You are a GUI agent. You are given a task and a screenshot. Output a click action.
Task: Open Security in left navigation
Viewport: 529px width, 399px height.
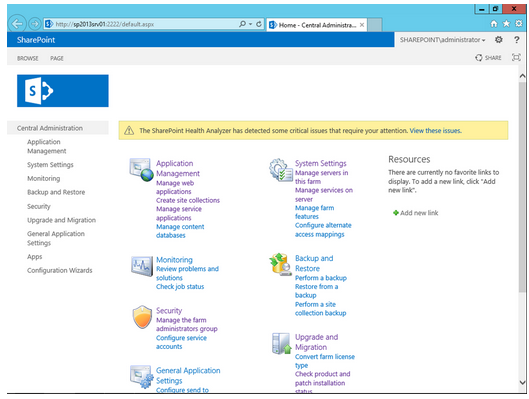[x=39, y=206]
